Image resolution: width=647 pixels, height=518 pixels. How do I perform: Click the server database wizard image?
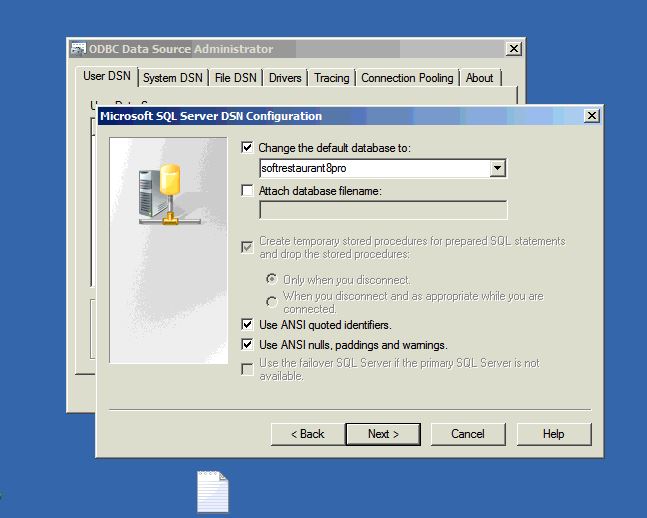point(168,250)
